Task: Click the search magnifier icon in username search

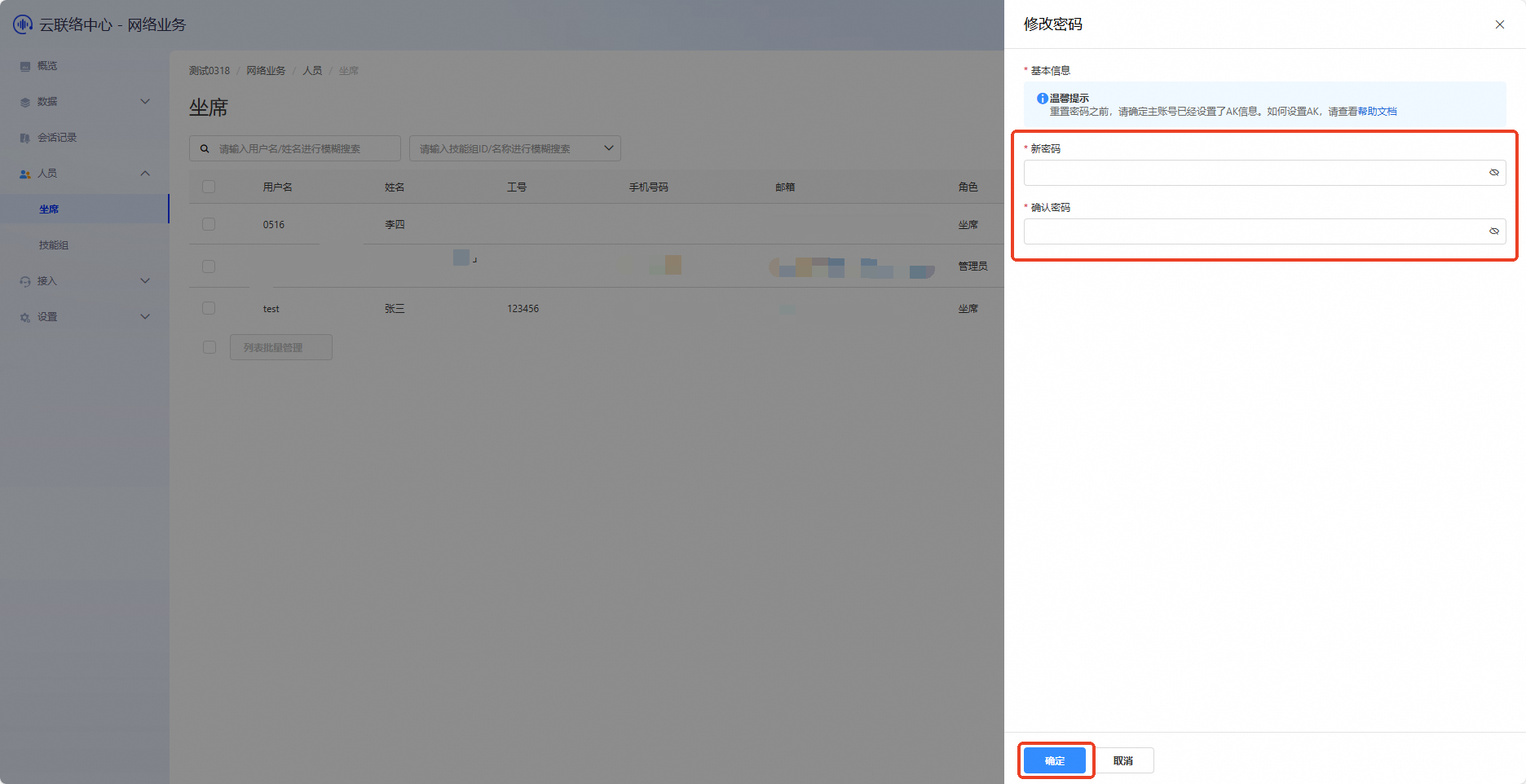Action: (x=205, y=148)
